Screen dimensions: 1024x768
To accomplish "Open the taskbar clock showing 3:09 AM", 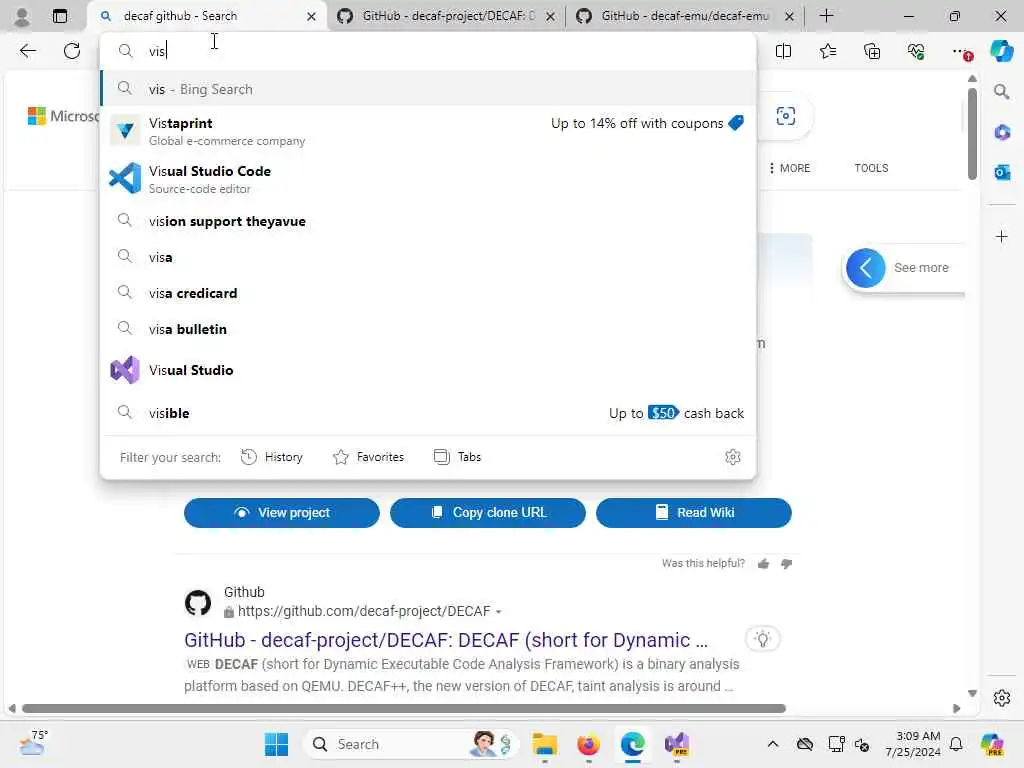I will coord(913,744).
